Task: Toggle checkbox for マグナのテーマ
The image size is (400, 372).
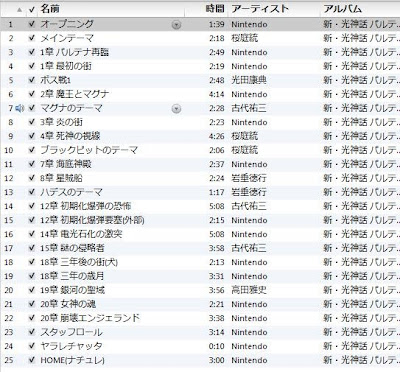Action: 32,108
